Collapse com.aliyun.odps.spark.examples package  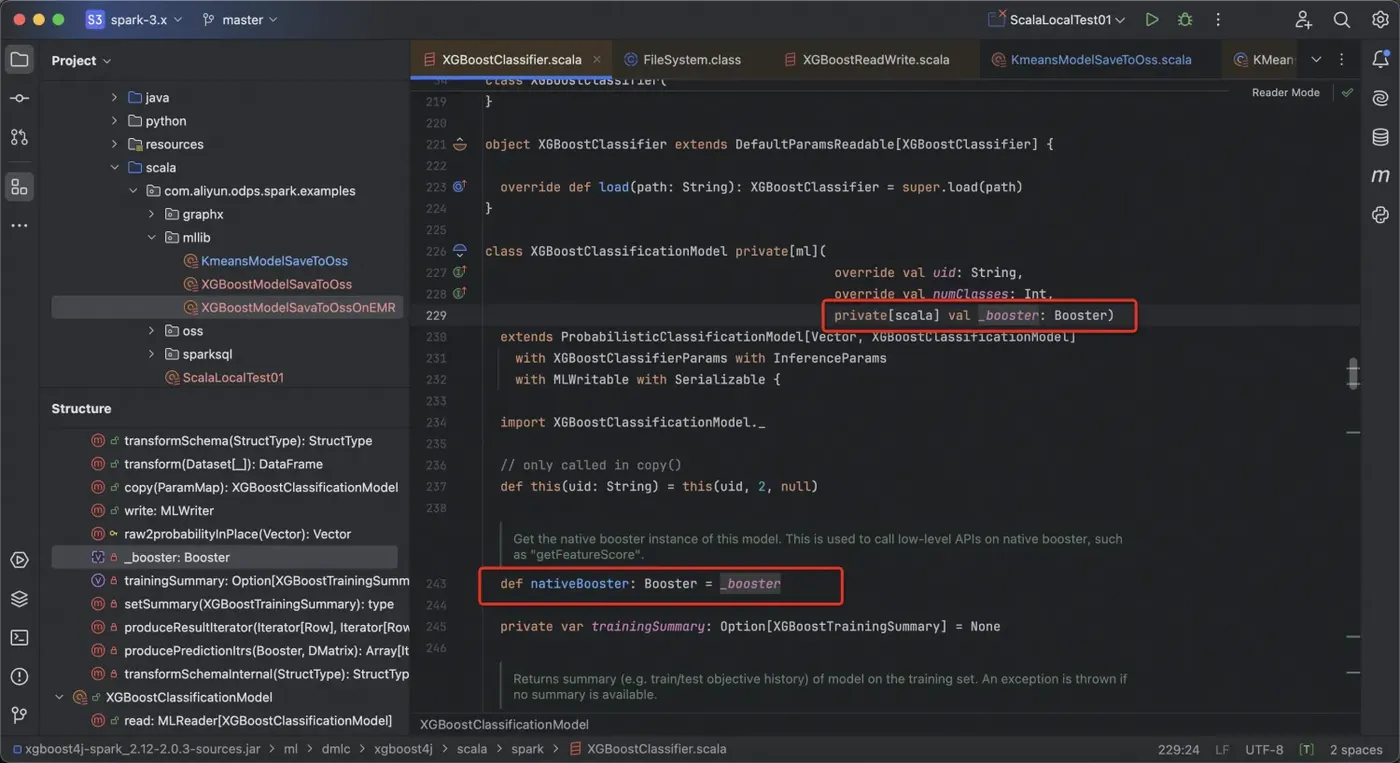(133, 191)
